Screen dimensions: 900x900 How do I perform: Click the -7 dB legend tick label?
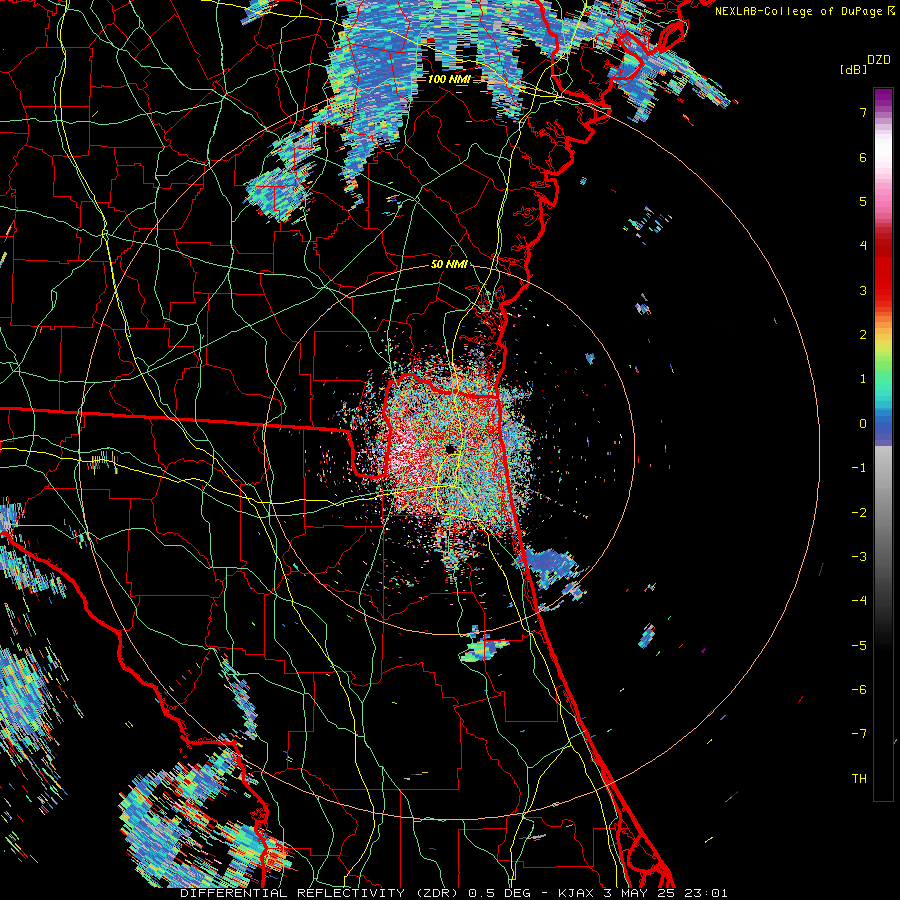pos(859,734)
